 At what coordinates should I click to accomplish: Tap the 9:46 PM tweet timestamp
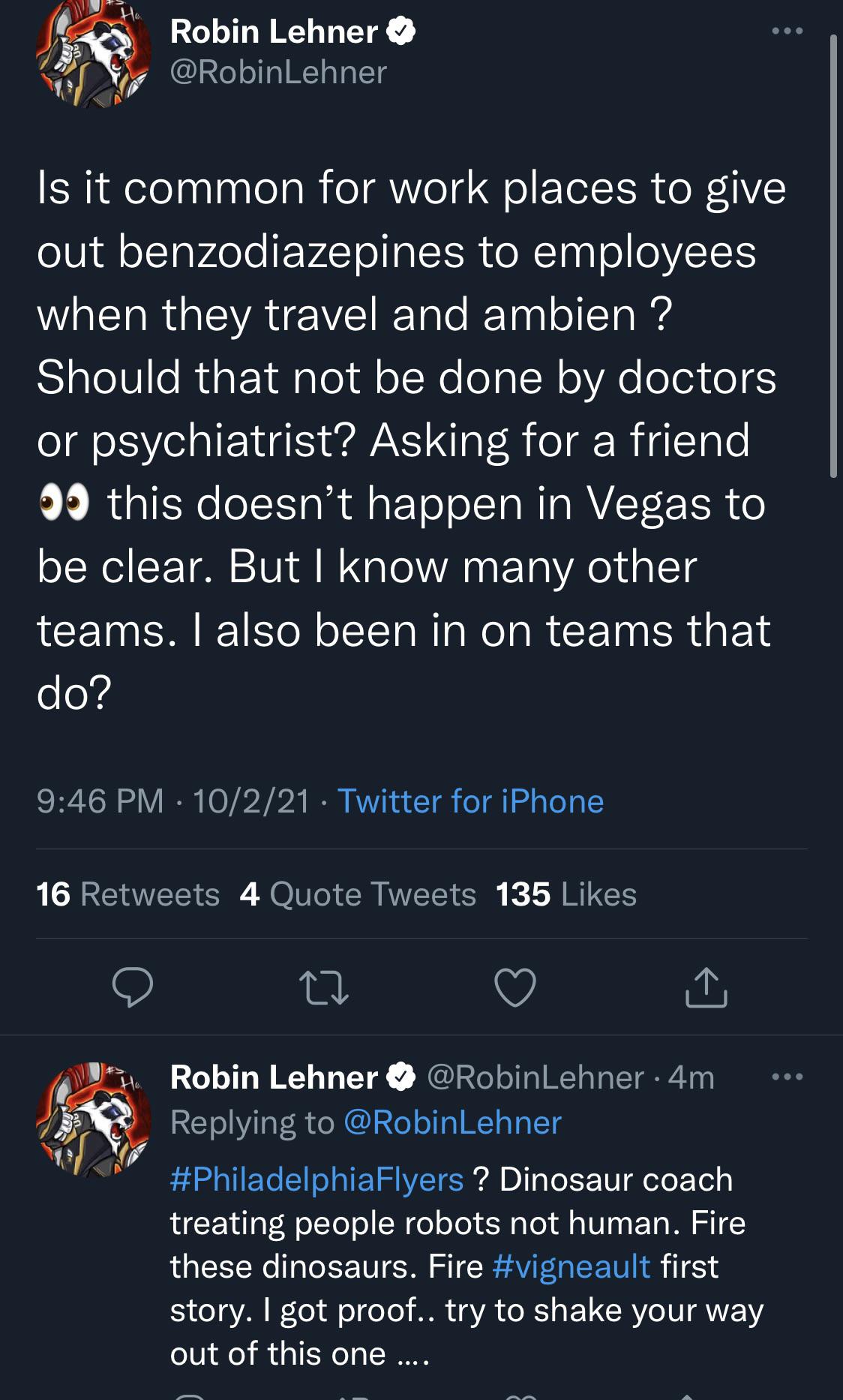[x=100, y=801]
